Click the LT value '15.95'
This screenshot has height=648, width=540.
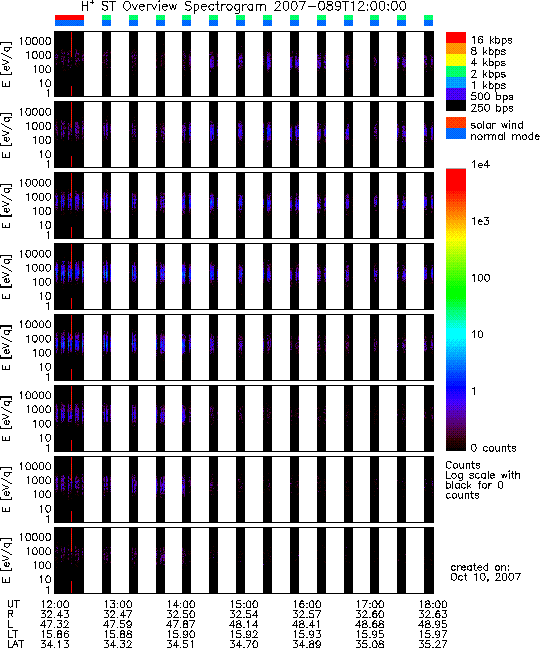pyautogui.click(x=370, y=634)
